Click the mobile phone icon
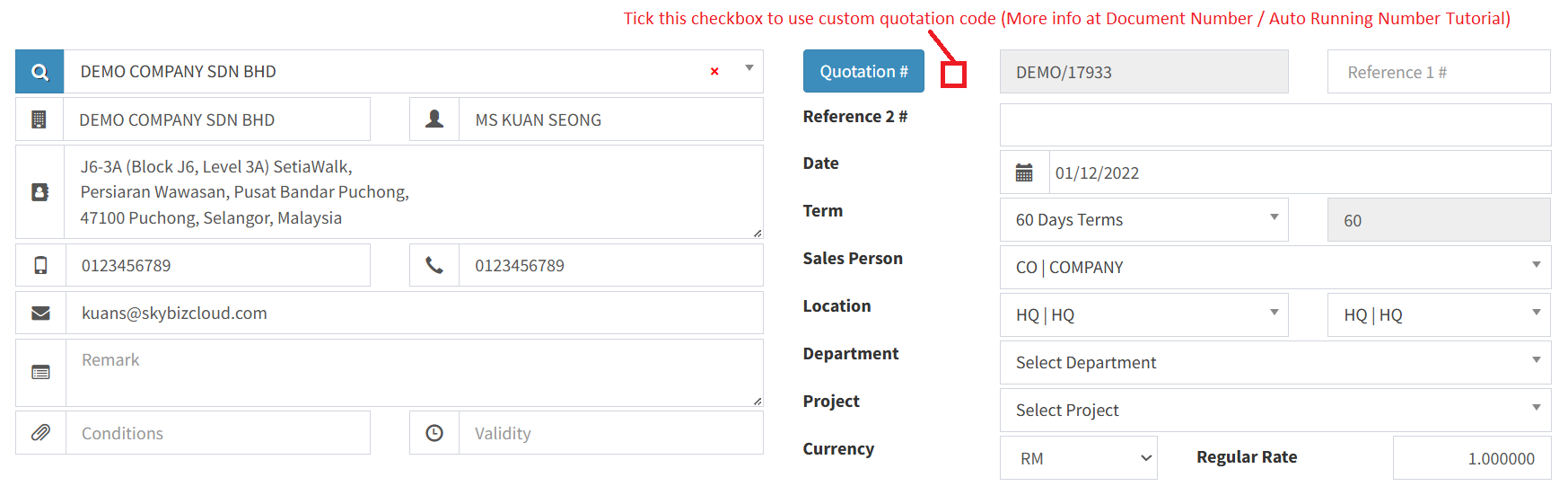The height and width of the screenshot is (495, 1568). [x=40, y=265]
